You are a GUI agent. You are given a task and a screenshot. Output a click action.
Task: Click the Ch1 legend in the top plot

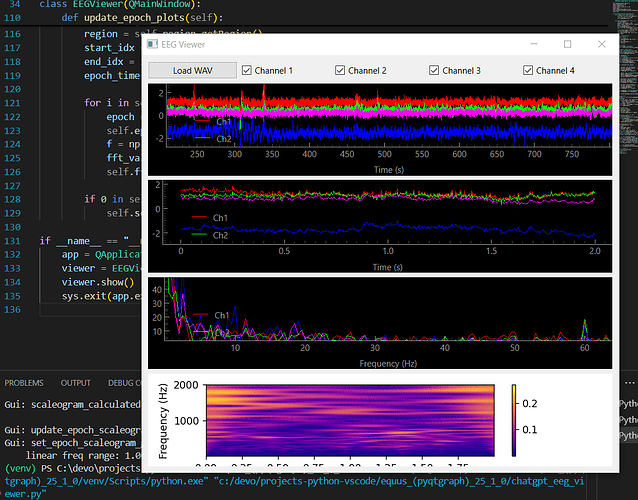coord(213,122)
